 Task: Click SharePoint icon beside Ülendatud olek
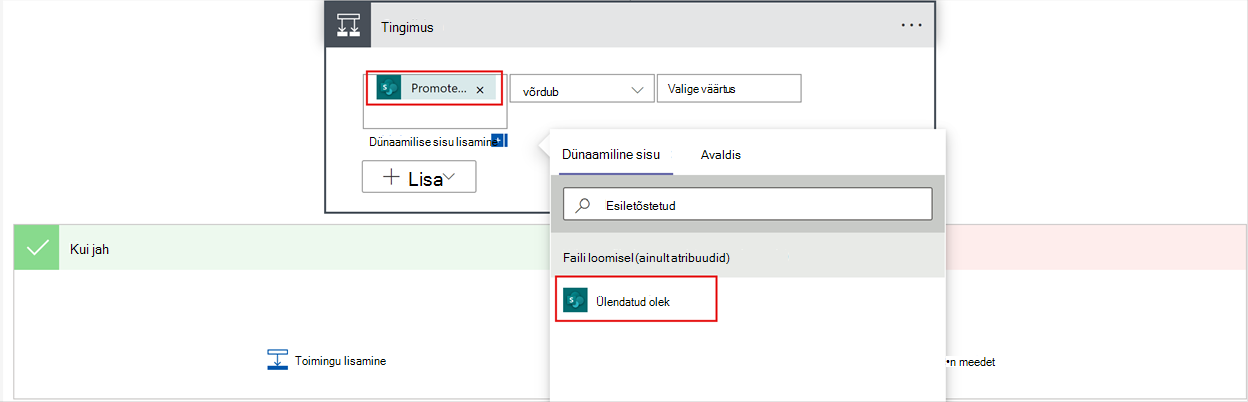(x=575, y=300)
